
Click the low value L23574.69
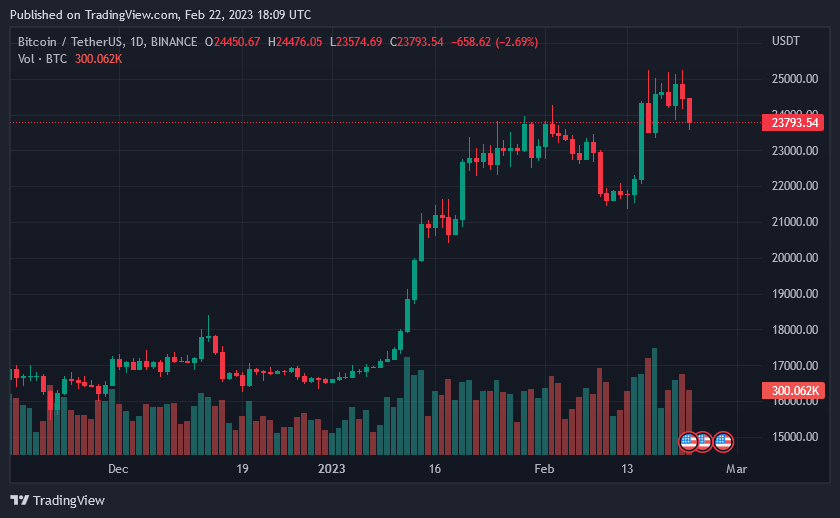356,42
